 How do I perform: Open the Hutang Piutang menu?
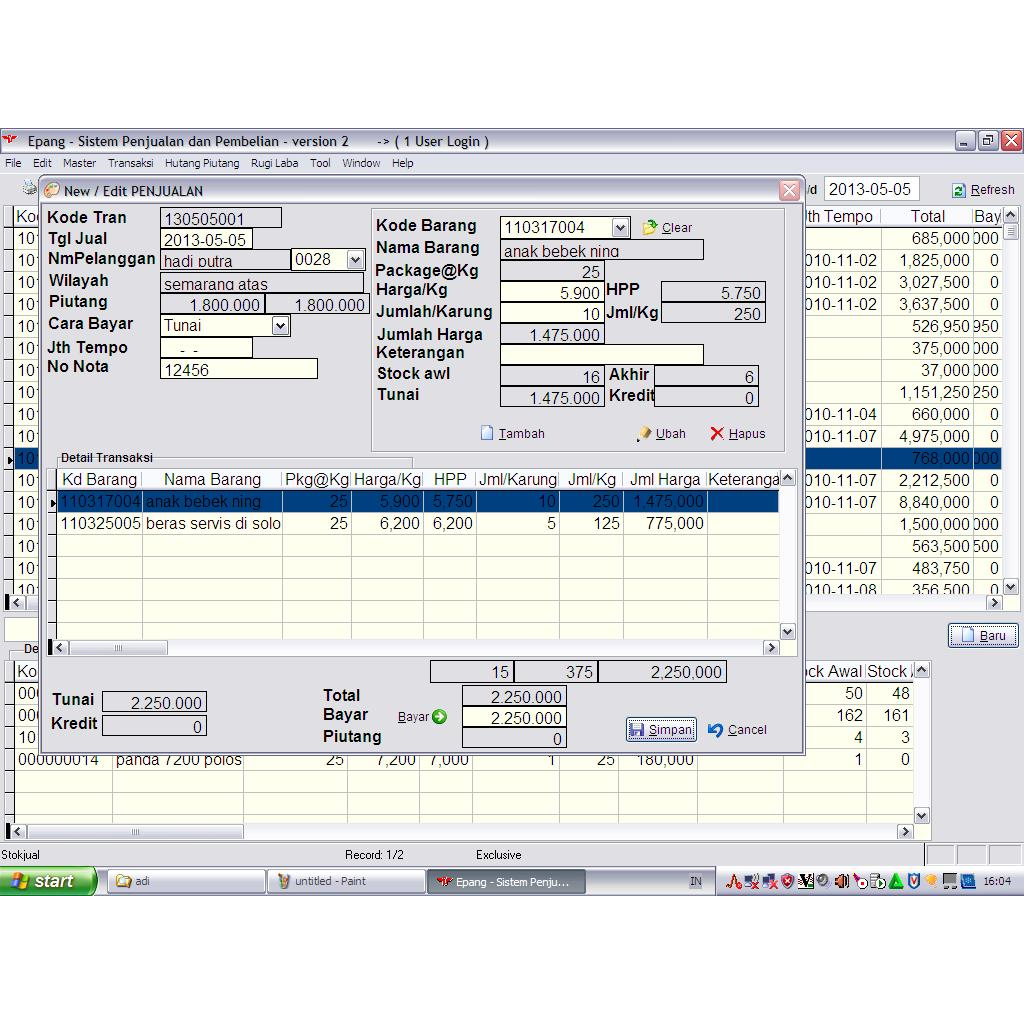click(x=202, y=163)
